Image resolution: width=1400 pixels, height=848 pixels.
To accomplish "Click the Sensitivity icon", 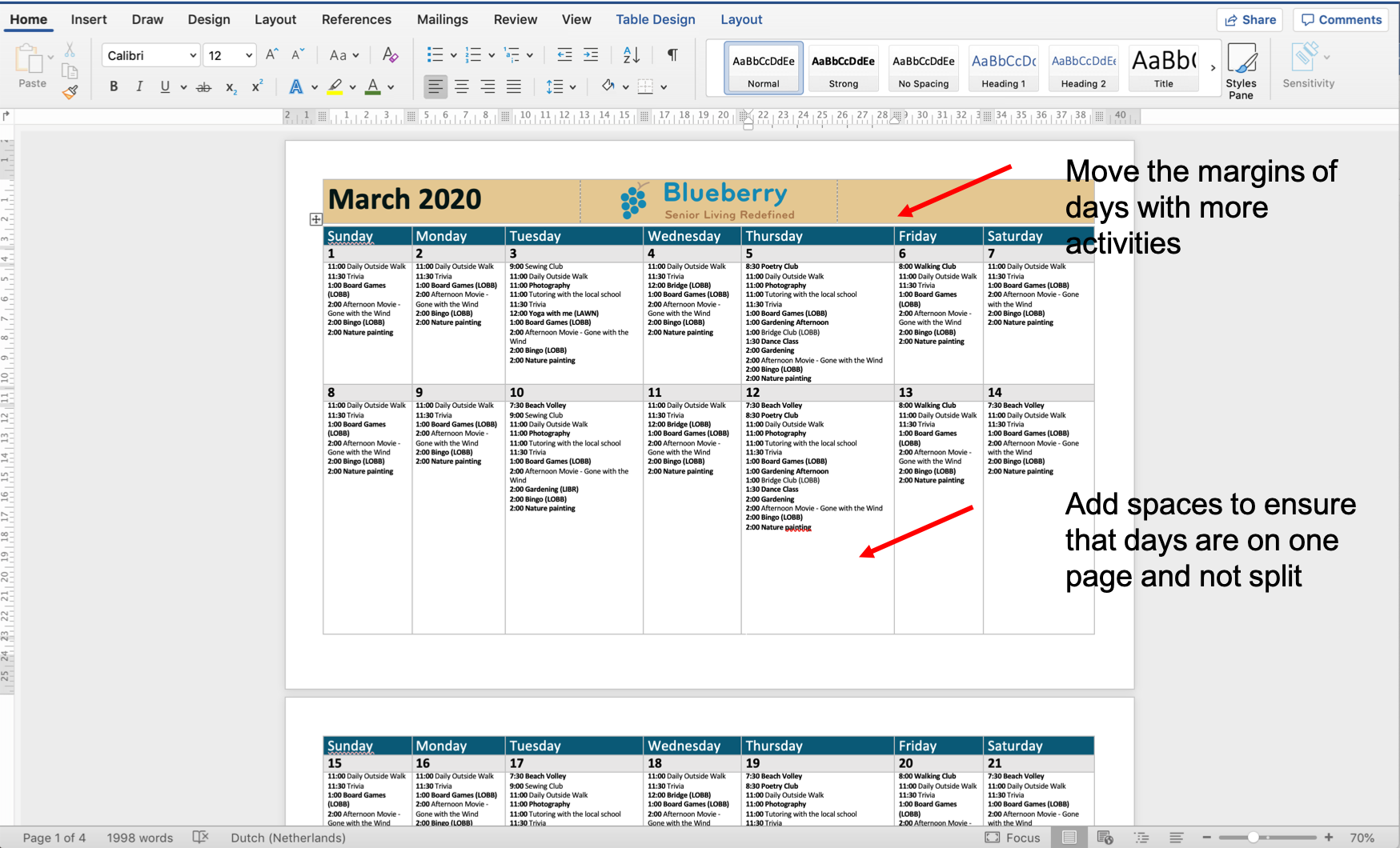I will pyautogui.click(x=1308, y=65).
